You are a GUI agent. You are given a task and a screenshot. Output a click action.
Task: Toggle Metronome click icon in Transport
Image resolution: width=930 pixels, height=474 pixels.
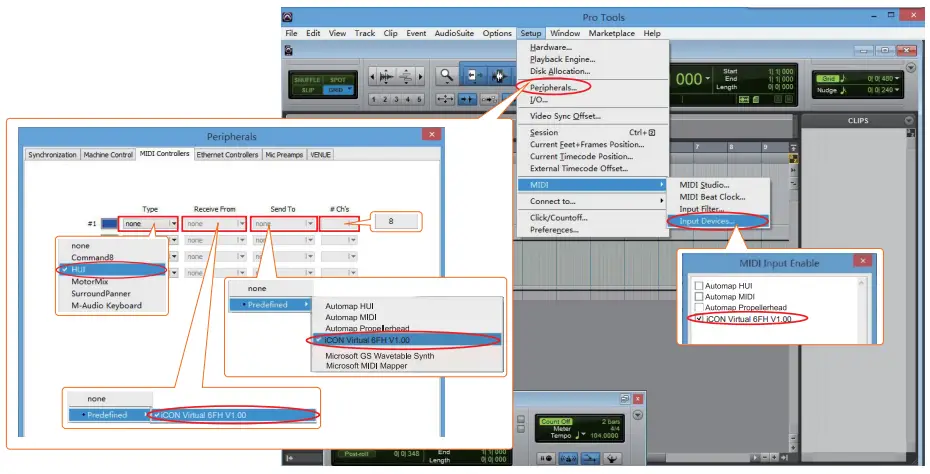click(568, 458)
